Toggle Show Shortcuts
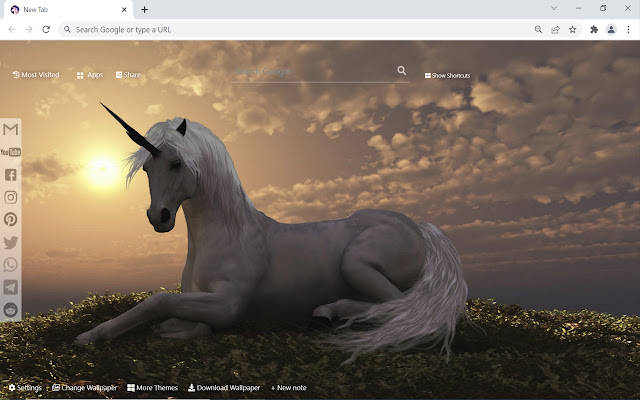The image size is (640, 400). (447, 76)
